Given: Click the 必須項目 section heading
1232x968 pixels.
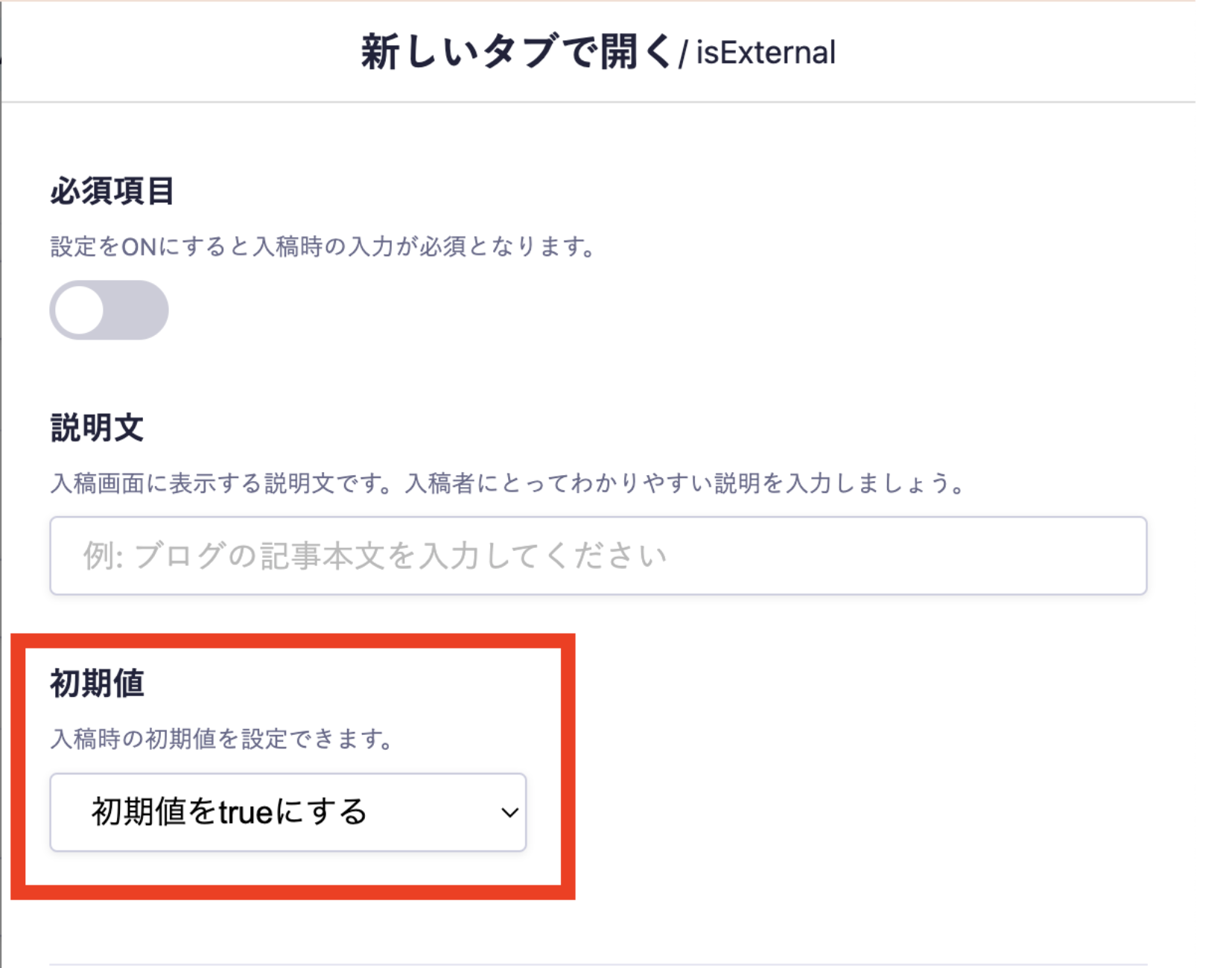Looking at the screenshot, I should [112, 191].
